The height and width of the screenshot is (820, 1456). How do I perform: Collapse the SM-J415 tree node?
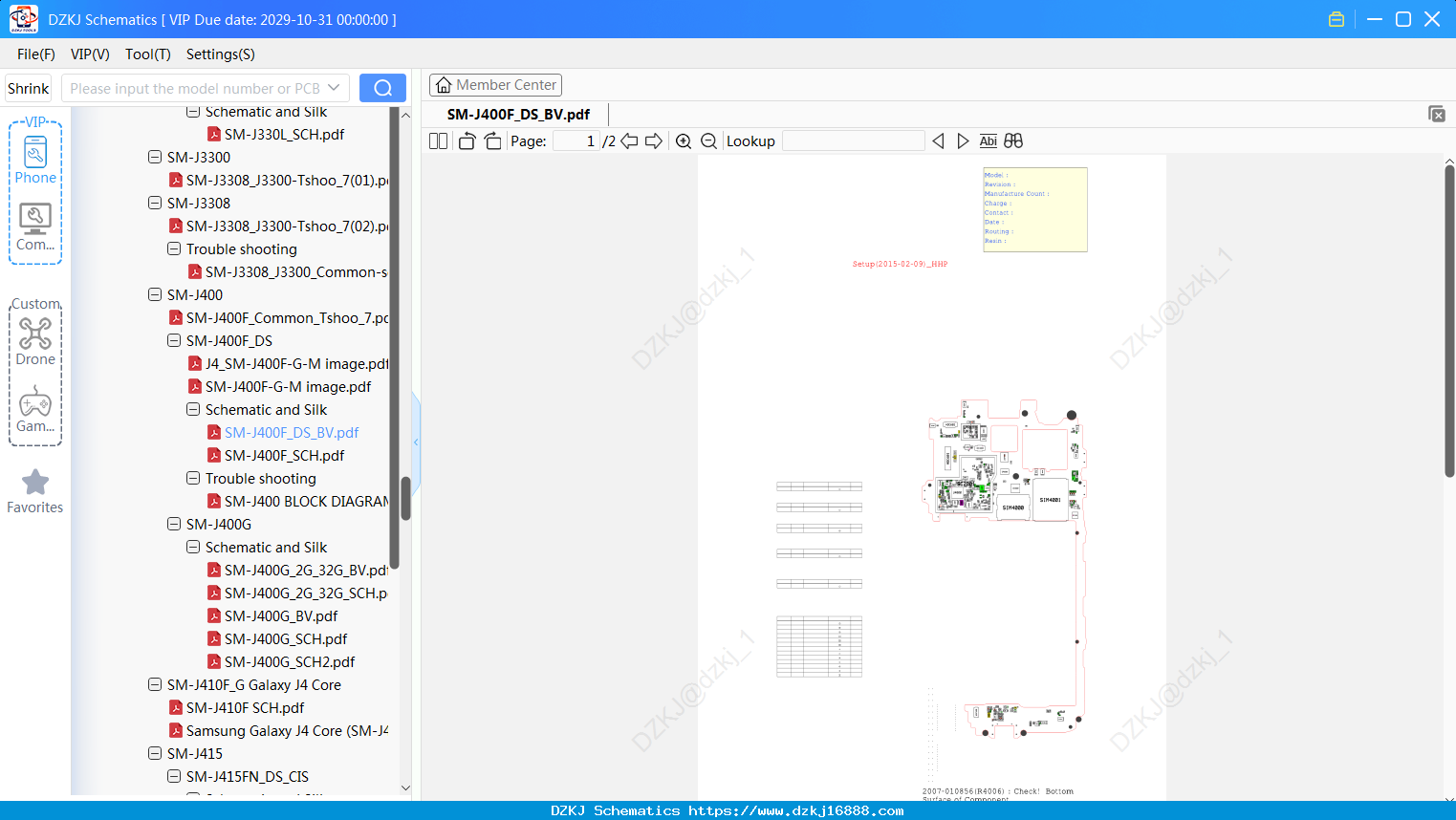coord(155,754)
